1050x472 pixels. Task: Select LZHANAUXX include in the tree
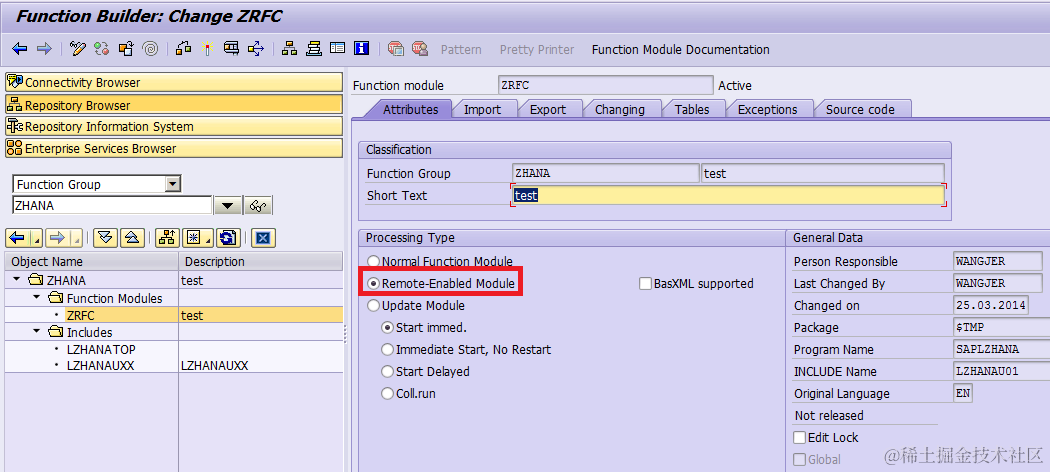[101, 366]
